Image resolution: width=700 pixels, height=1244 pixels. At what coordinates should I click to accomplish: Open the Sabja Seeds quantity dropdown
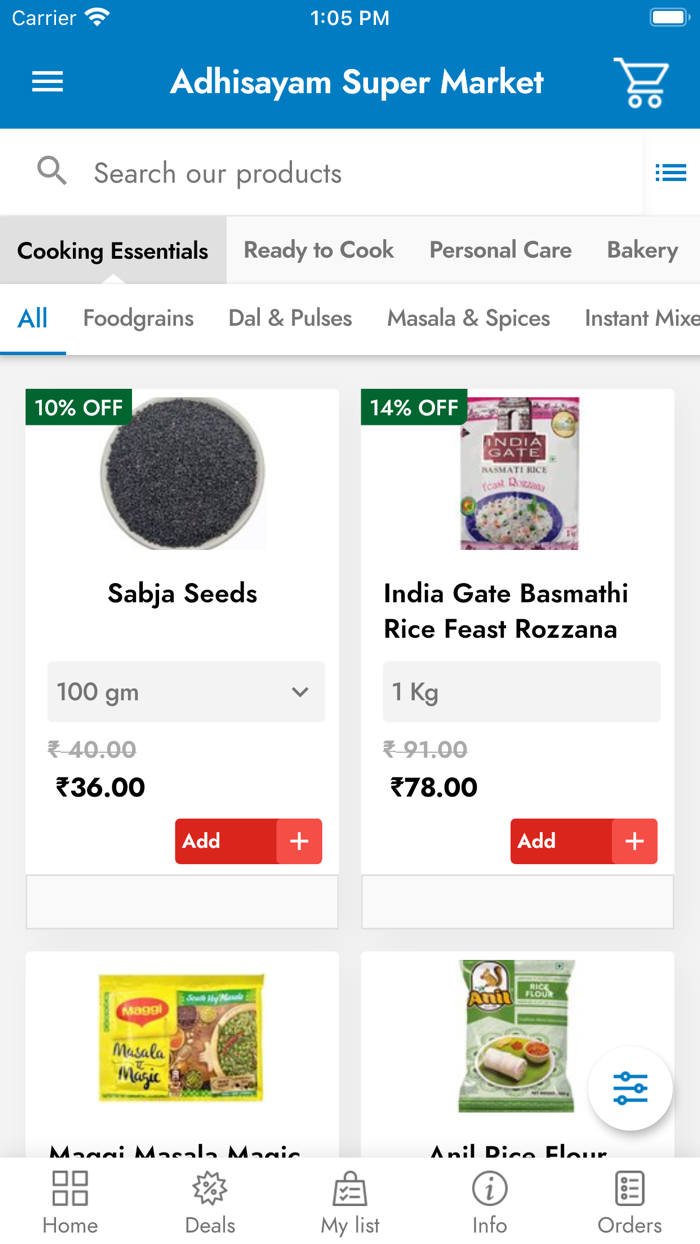tap(185, 692)
